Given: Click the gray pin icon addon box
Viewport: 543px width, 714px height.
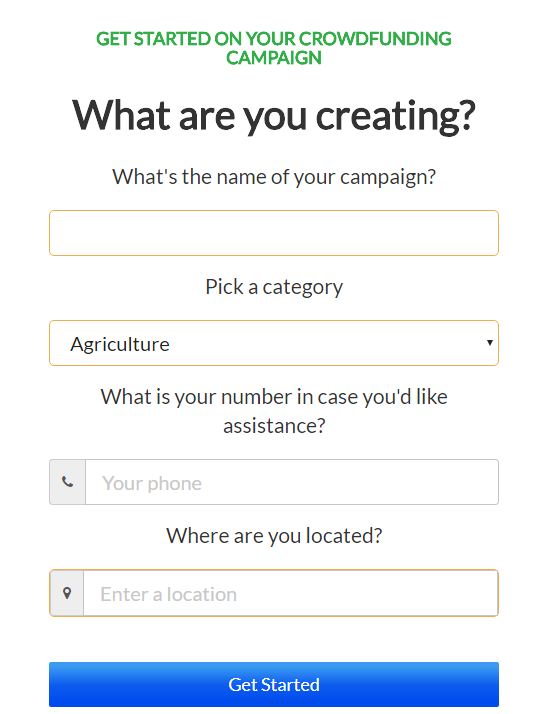Looking at the screenshot, I should [x=67, y=593].
